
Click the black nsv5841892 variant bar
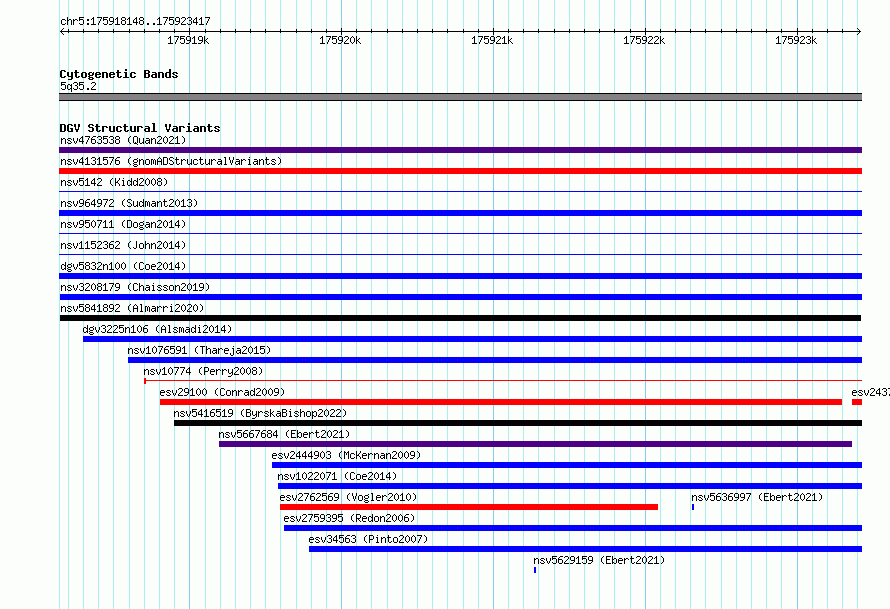tap(460, 318)
